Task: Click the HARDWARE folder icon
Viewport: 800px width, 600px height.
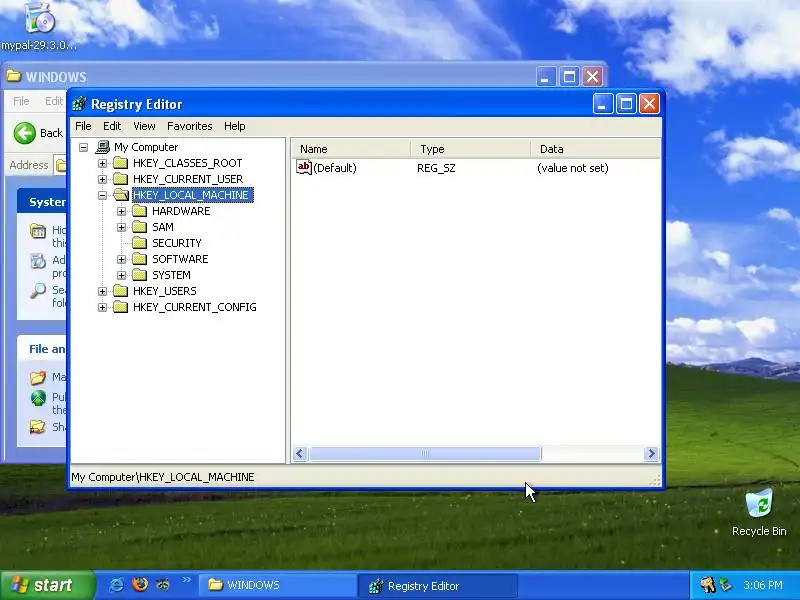Action: [x=139, y=211]
